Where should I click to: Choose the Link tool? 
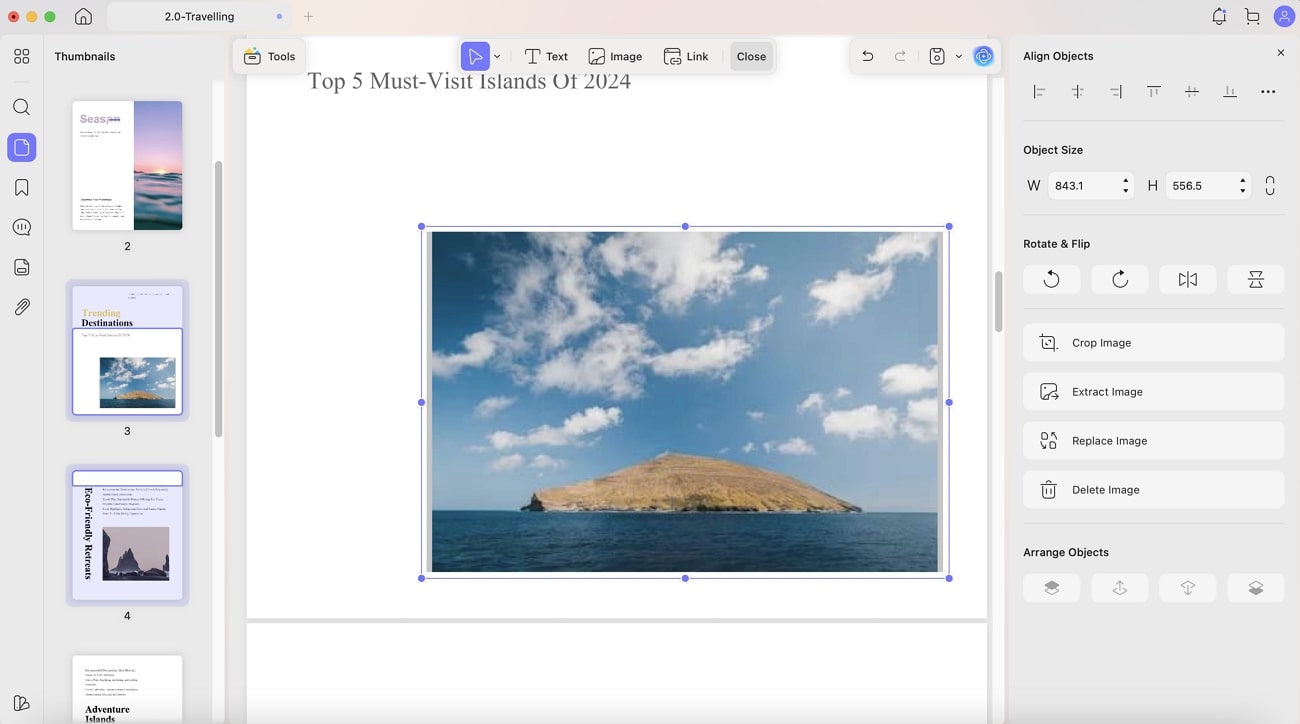click(686, 56)
